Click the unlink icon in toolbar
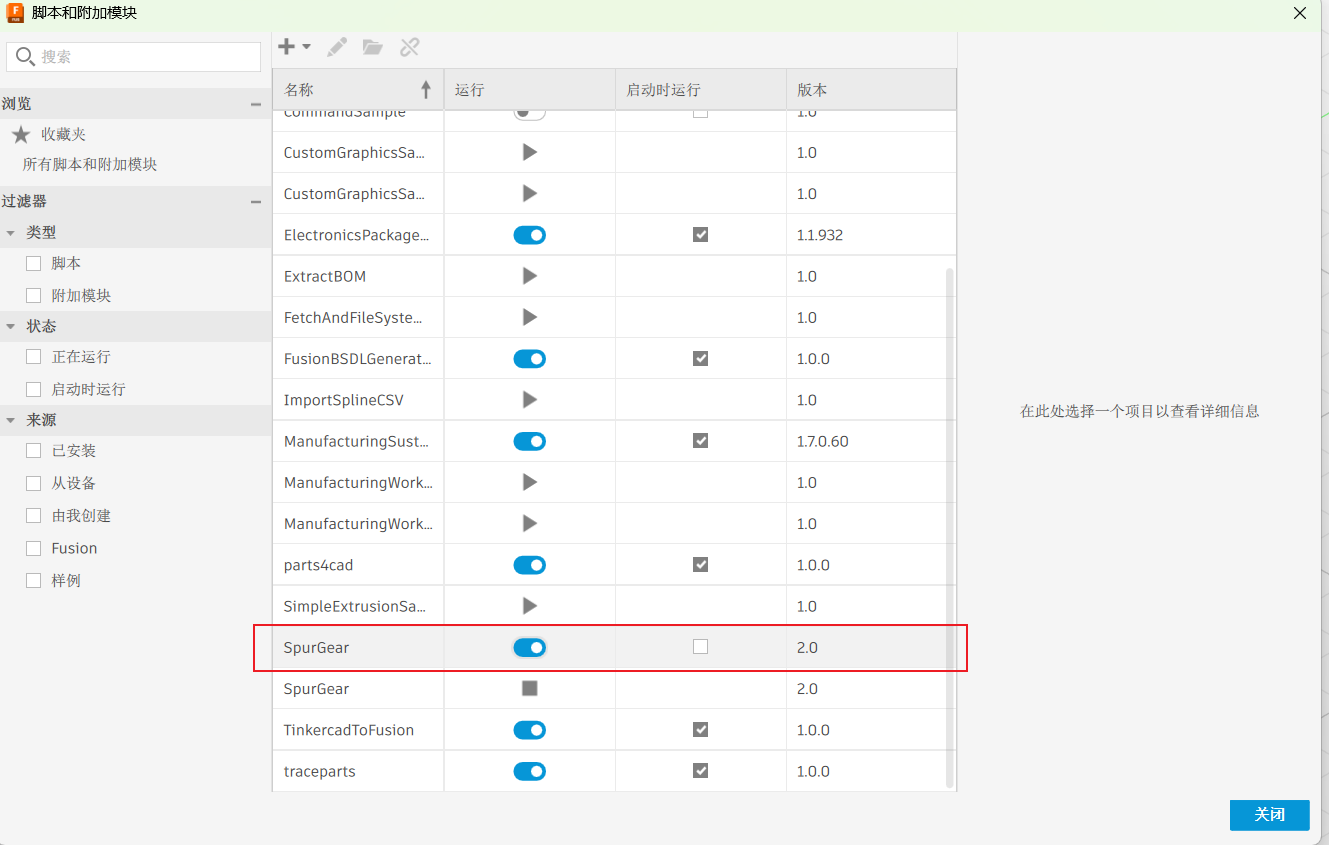The height and width of the screenshot is (845, 1329). (410, 47)
